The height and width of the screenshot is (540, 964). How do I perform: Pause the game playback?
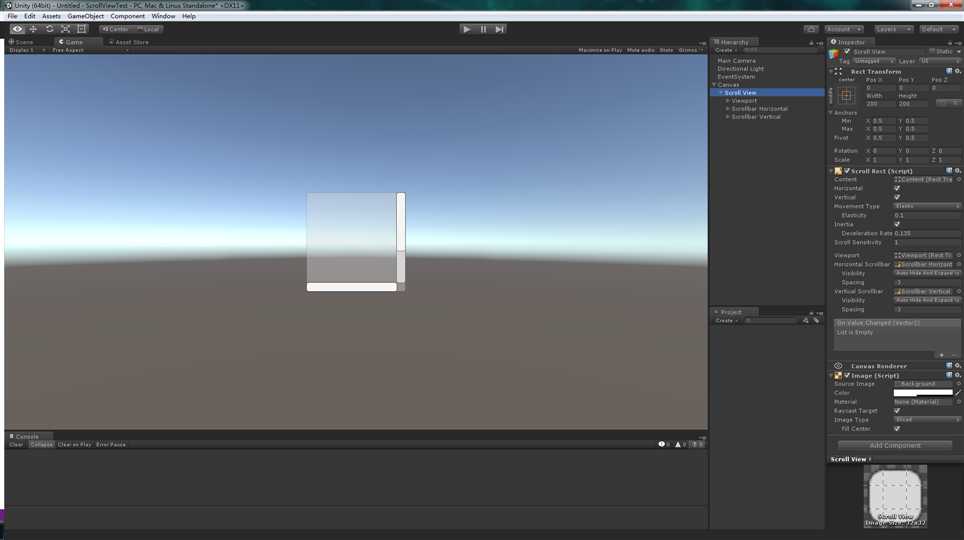point(483,29)
